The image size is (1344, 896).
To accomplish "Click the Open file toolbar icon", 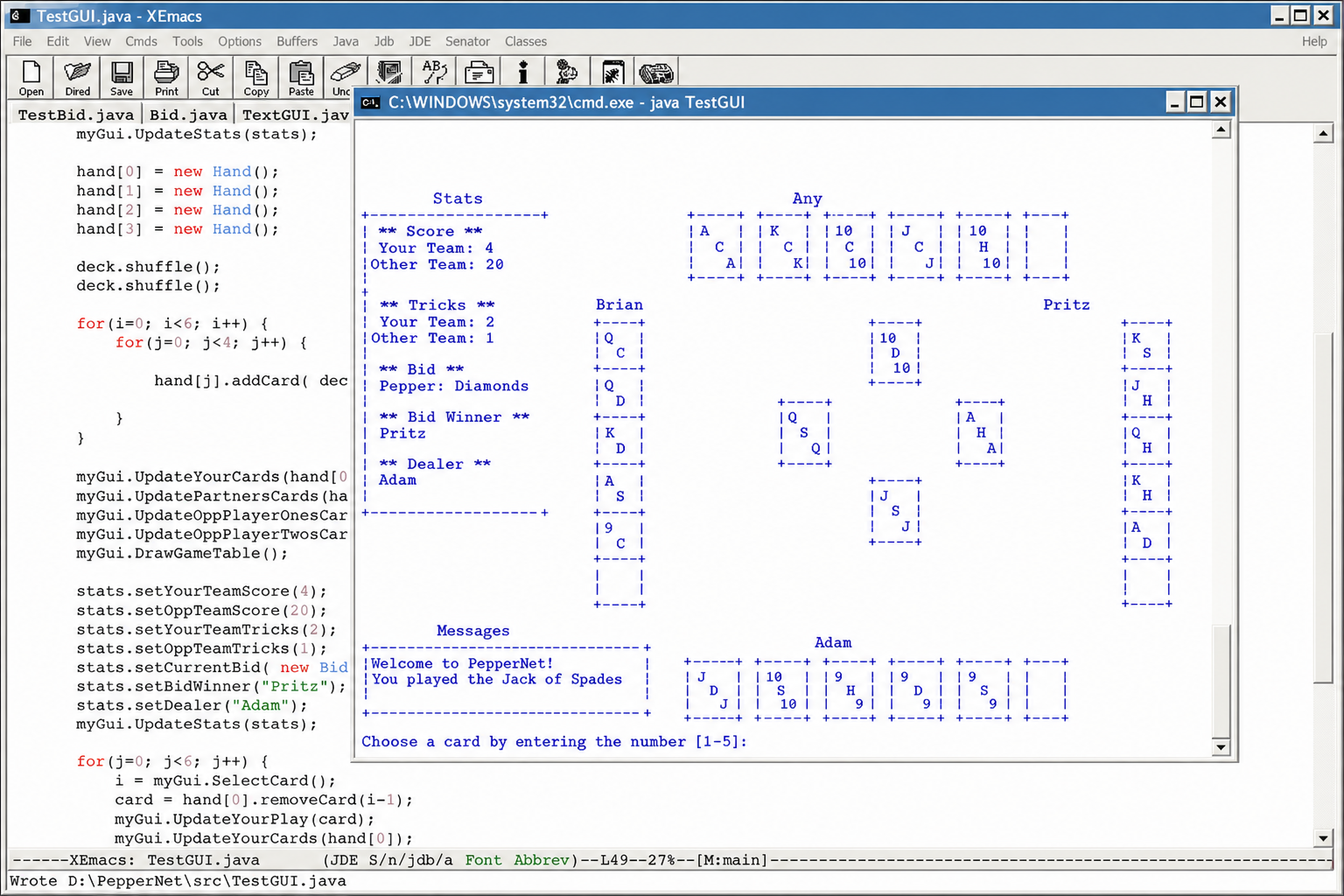I will point(31,77).
